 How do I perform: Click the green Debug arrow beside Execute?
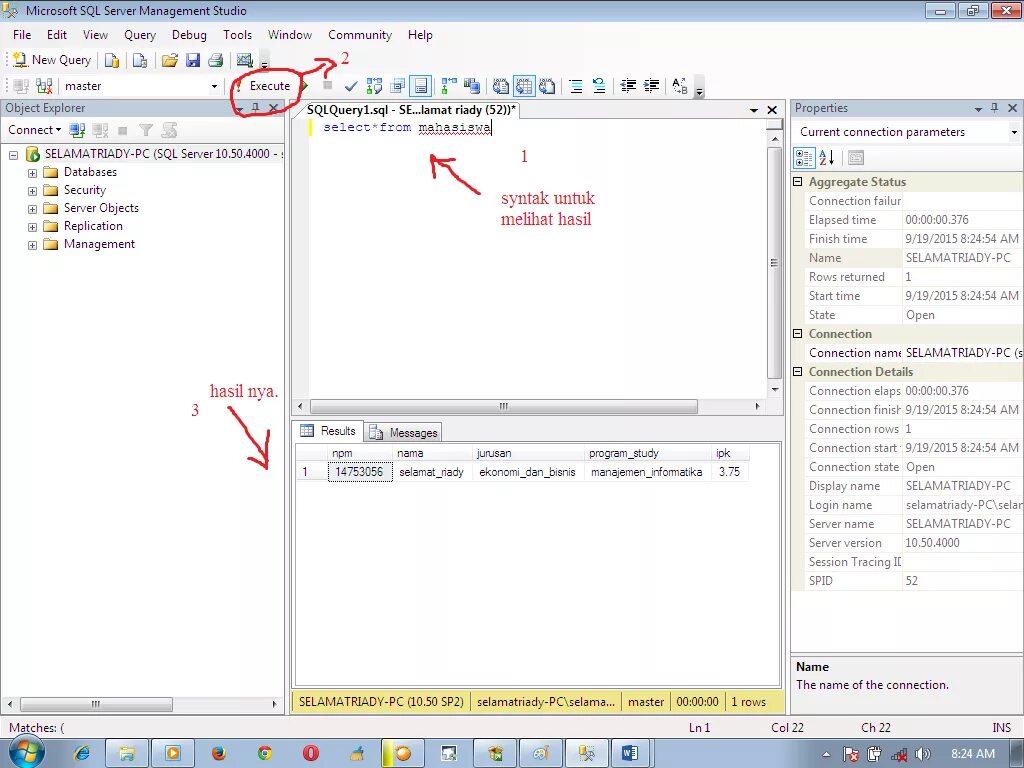tap(304, 86)
